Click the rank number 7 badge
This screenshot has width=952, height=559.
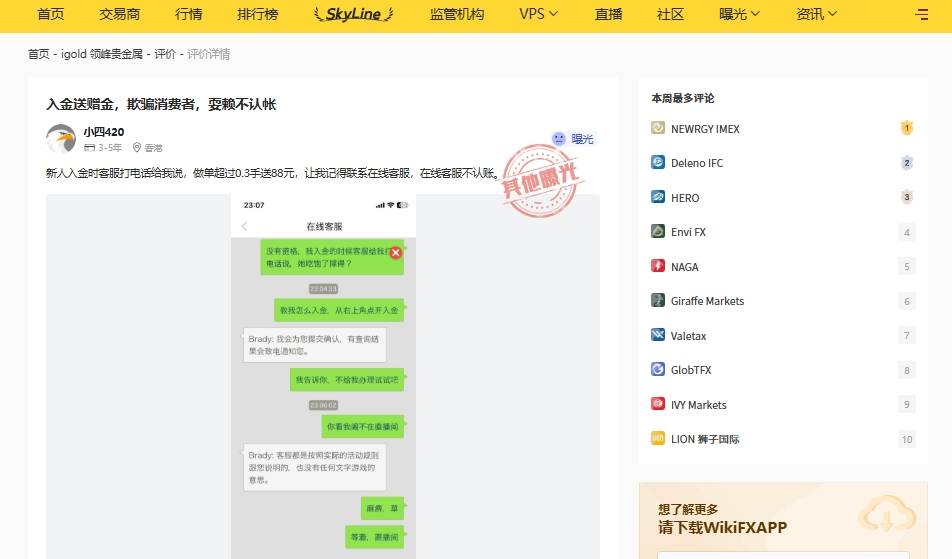906,336
